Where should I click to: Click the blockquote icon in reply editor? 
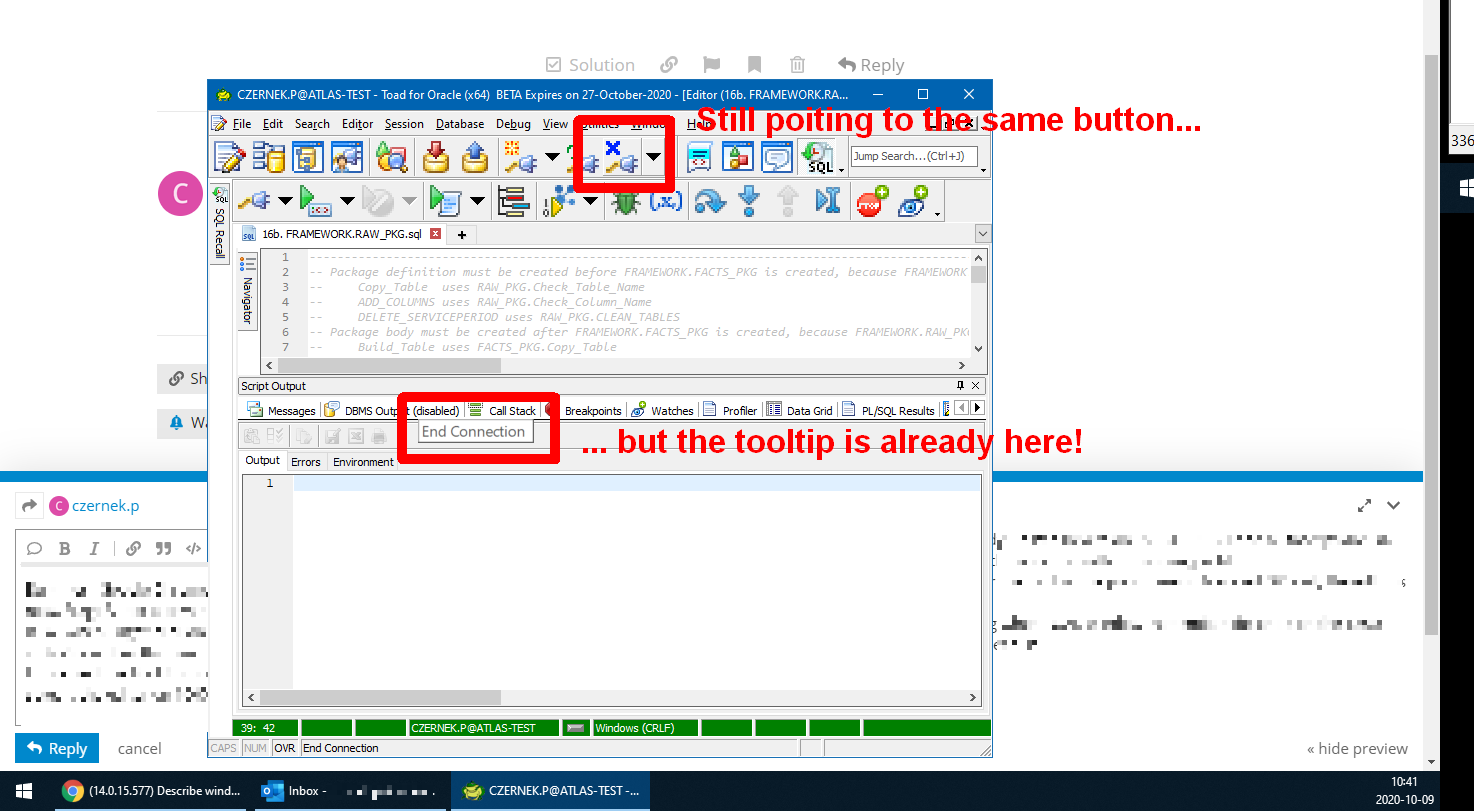pyautogui.click(x=163, y=548)
